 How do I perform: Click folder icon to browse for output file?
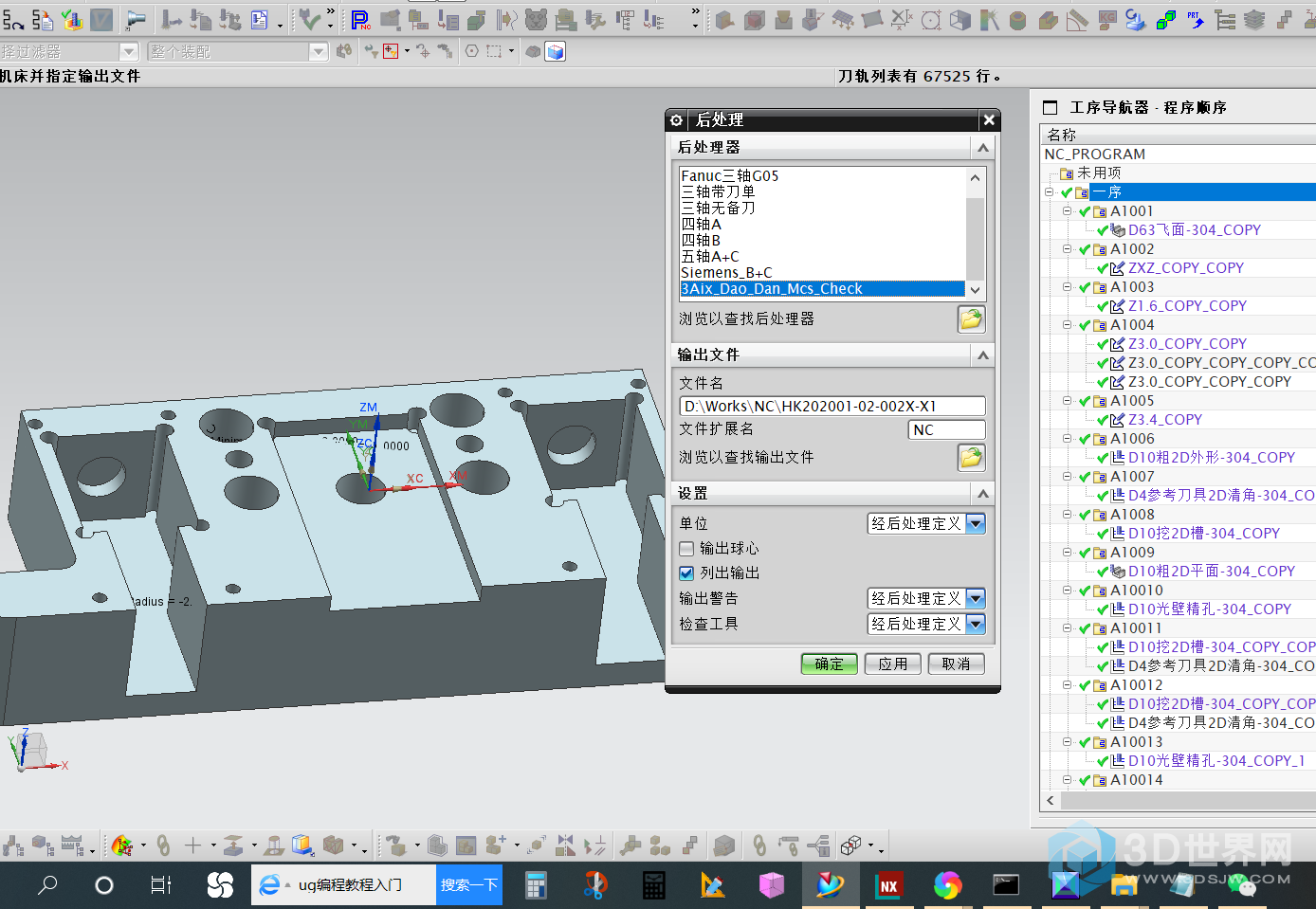point(971,458)
